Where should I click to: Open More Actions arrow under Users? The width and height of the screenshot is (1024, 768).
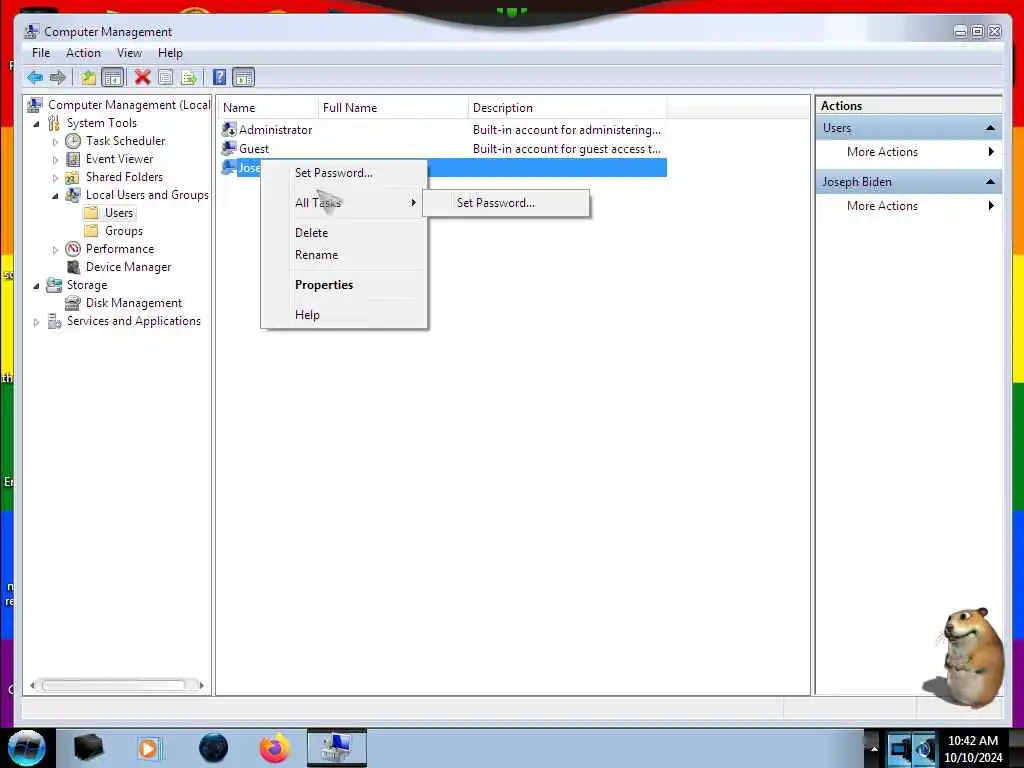tap(991, 152)
